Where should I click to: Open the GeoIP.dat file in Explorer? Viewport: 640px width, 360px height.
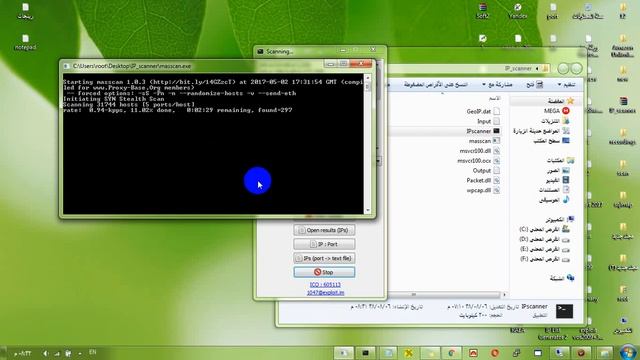point(483,111)
